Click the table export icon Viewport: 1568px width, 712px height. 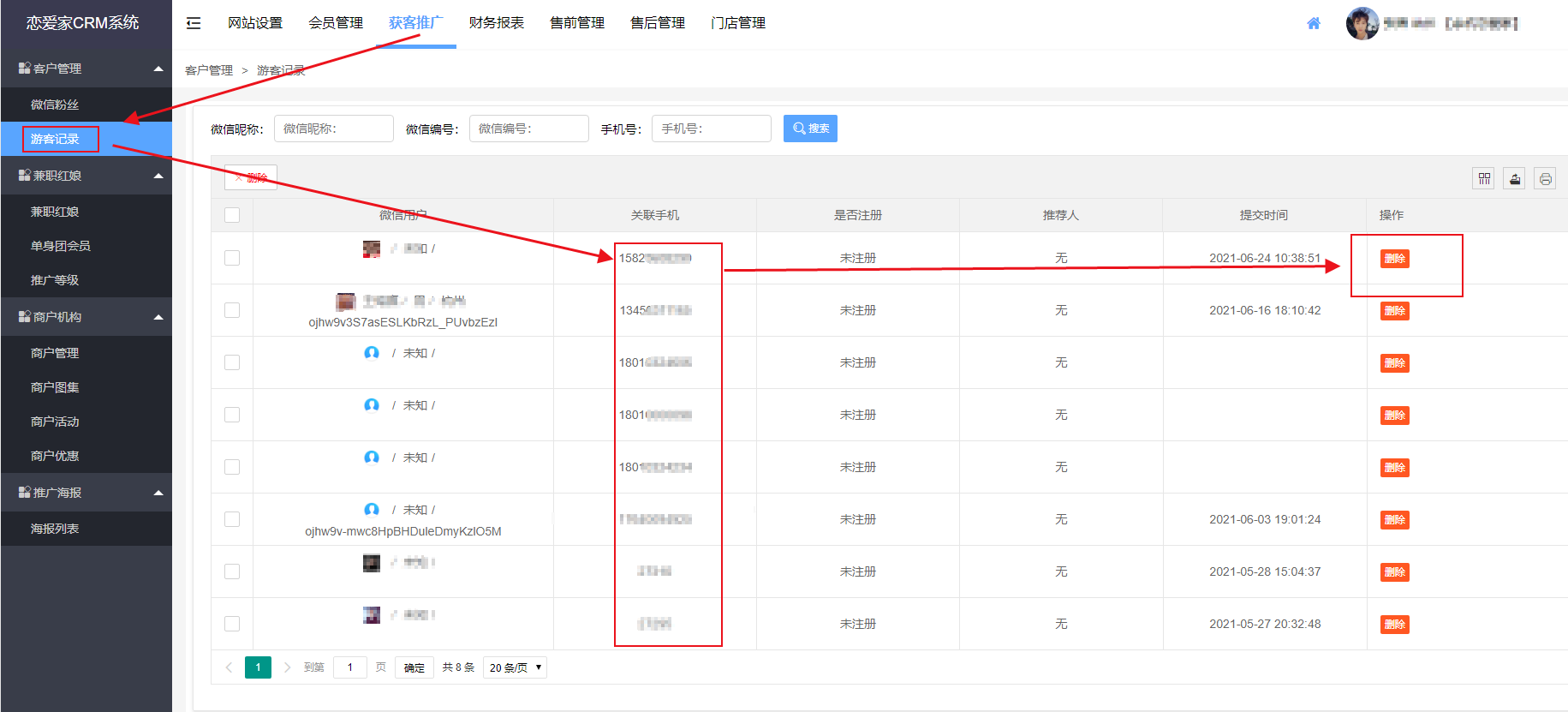tap(1515, 178)
